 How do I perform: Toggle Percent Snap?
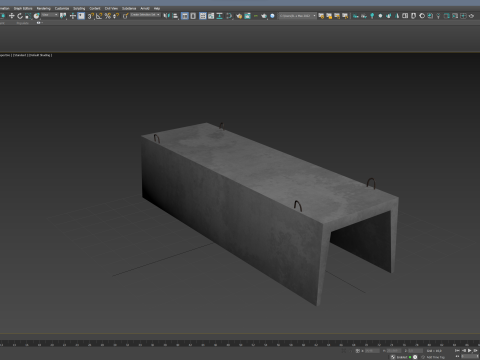coord(108,16)
